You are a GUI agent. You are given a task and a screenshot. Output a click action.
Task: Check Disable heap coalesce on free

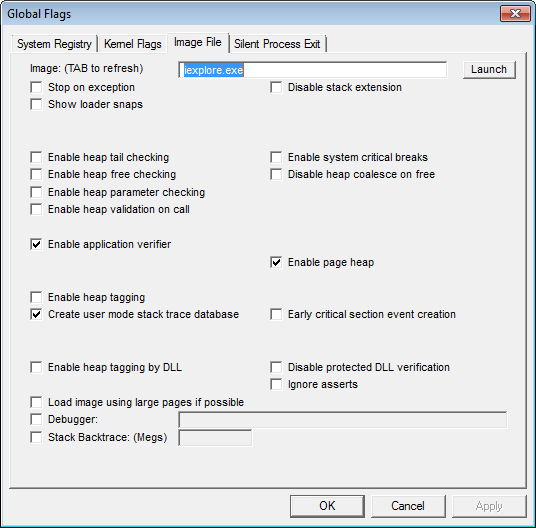coord(276,174)
